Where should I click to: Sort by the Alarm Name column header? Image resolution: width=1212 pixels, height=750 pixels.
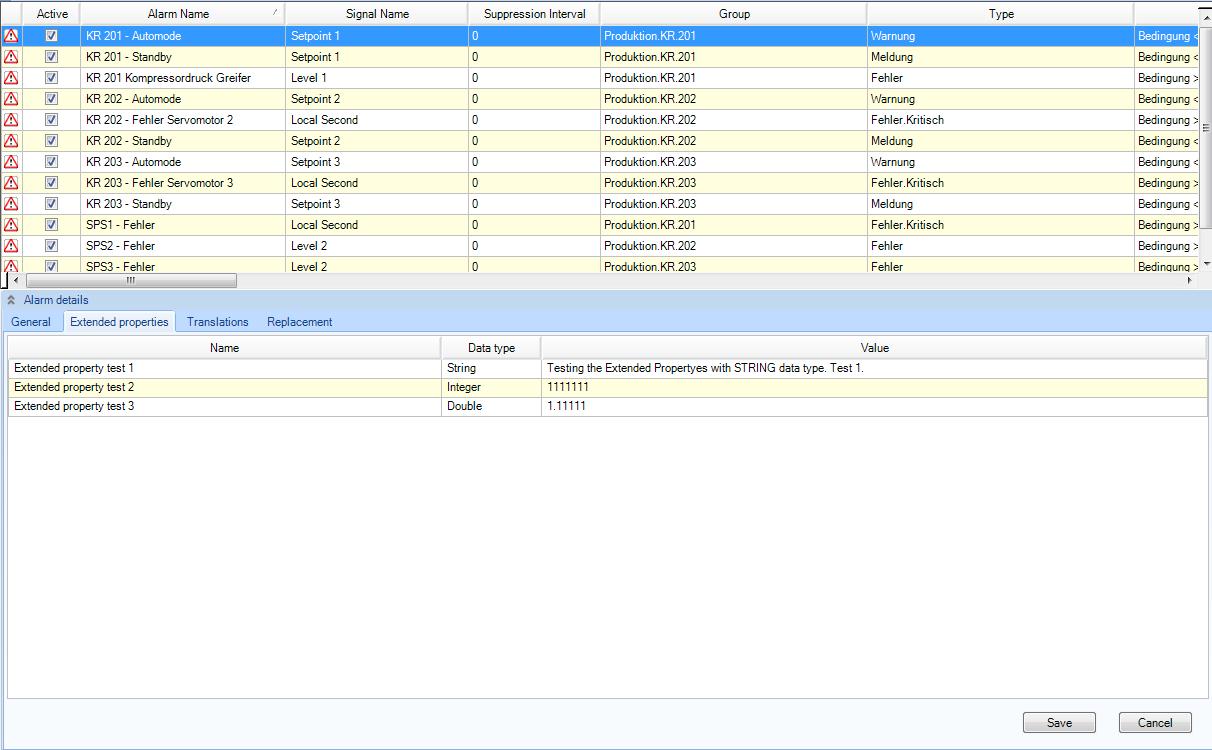tap(180, 14)
